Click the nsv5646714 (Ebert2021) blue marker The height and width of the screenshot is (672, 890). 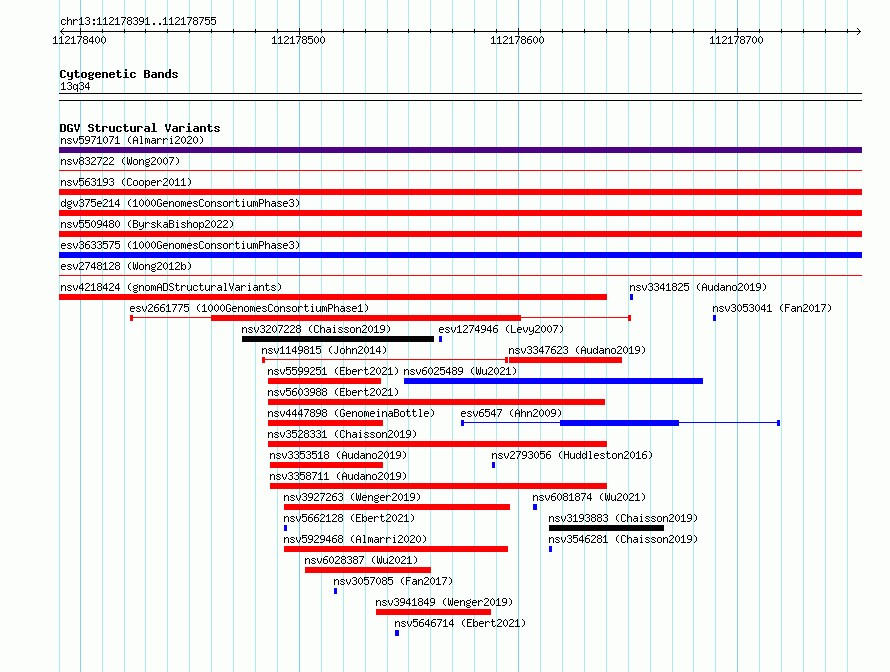(397, 633)
